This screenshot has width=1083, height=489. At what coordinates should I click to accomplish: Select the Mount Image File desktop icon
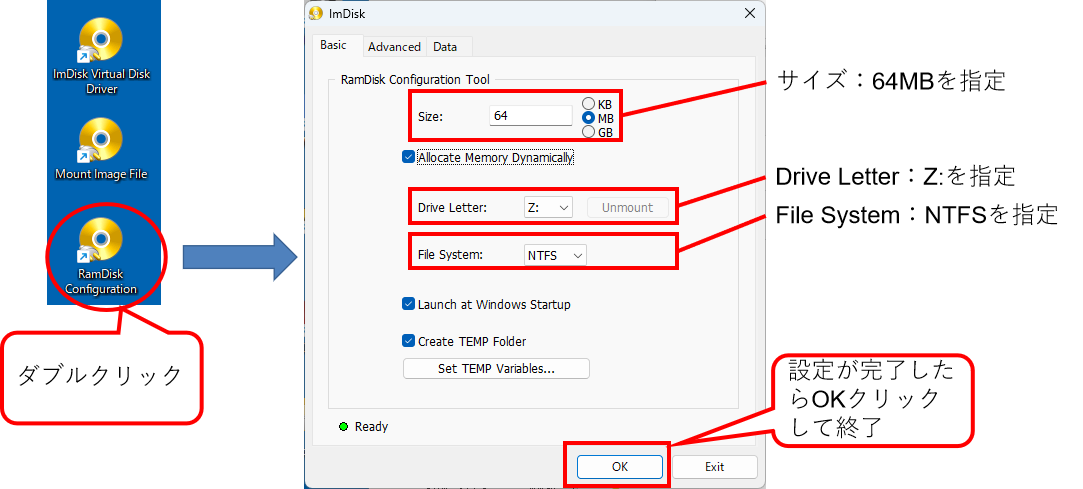point(101,148)
